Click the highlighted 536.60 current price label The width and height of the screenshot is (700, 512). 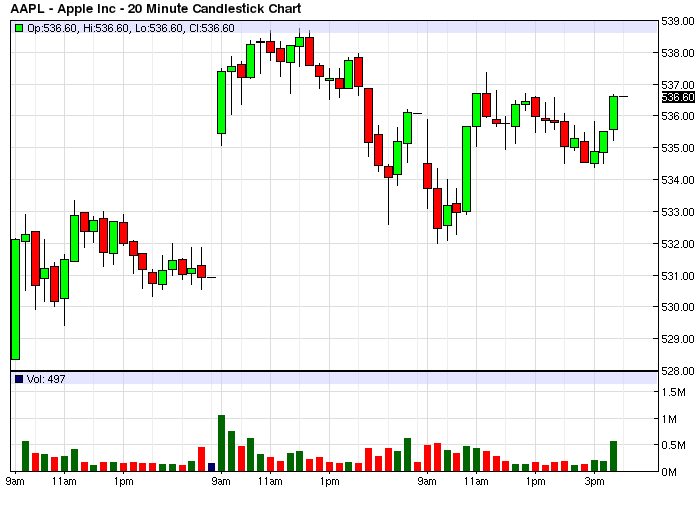pyautogui.click(x=678, y=97)
